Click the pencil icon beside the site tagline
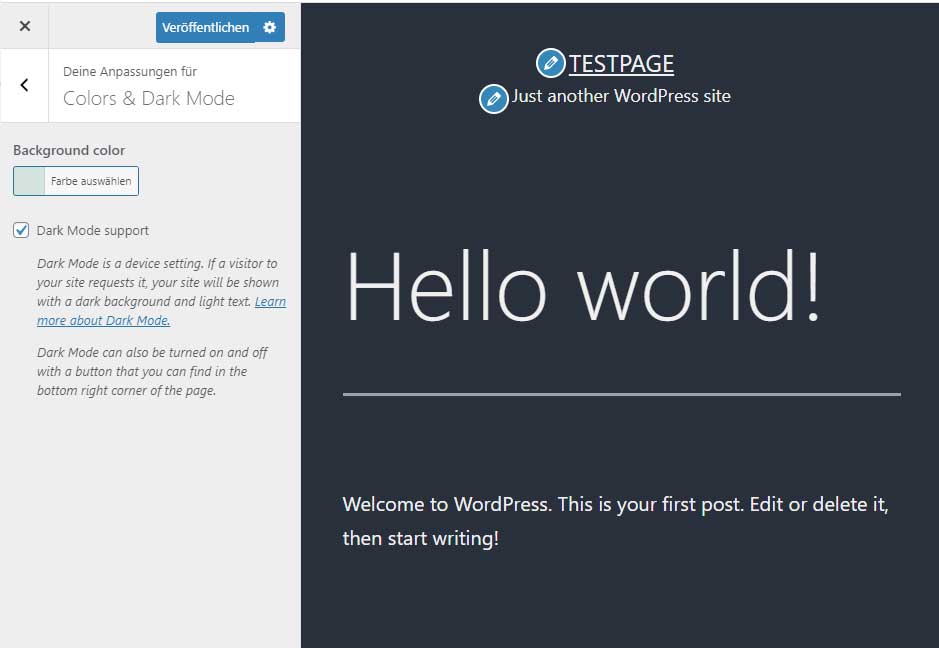The width and height of the screenshot is (939, 648). [x=493, y=98]
